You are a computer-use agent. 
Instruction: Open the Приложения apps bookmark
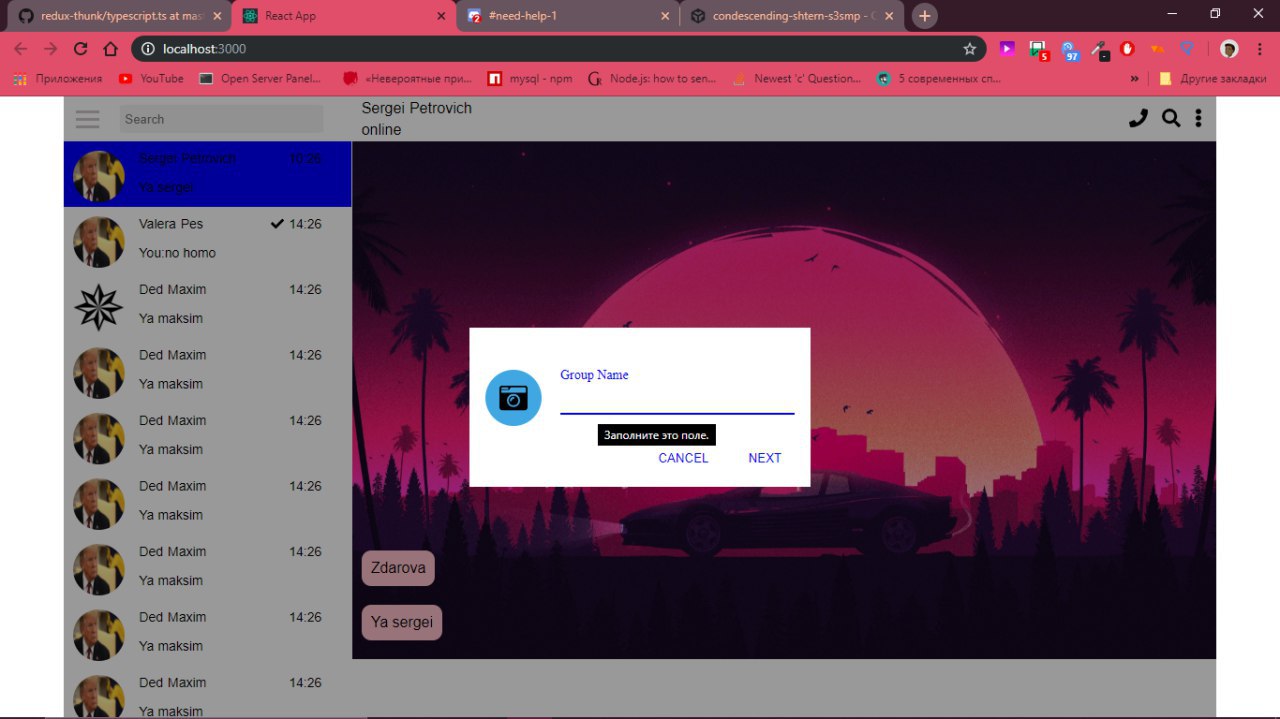tap(58, 79)
